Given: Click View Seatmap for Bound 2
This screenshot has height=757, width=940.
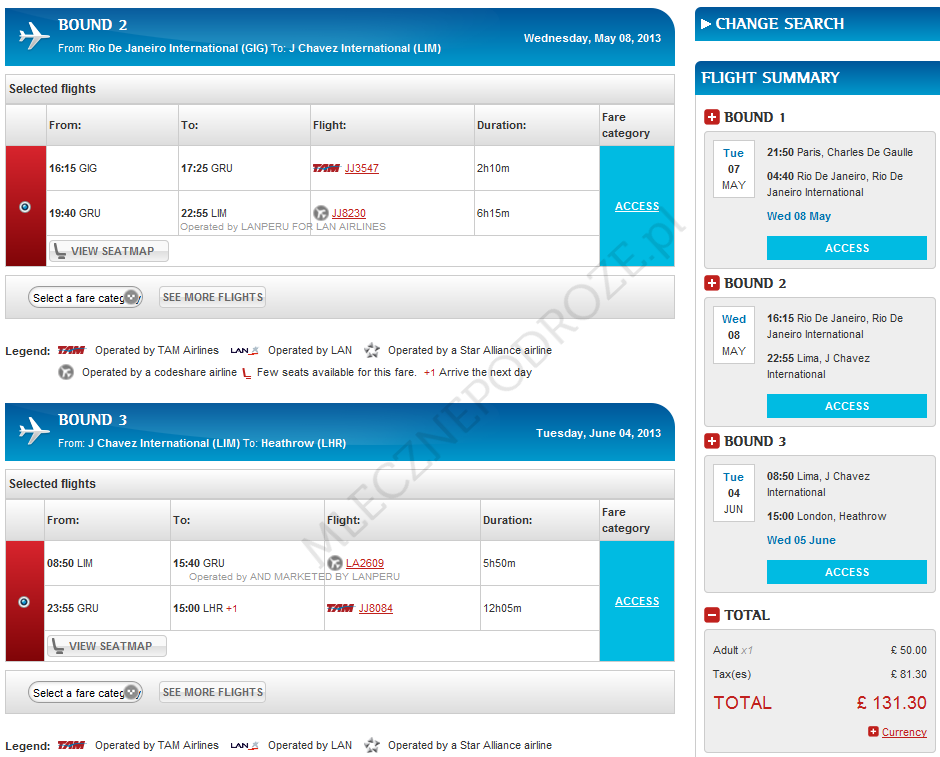Looking at the screenshot, I should pyautogui.click(x=109, y=251).
